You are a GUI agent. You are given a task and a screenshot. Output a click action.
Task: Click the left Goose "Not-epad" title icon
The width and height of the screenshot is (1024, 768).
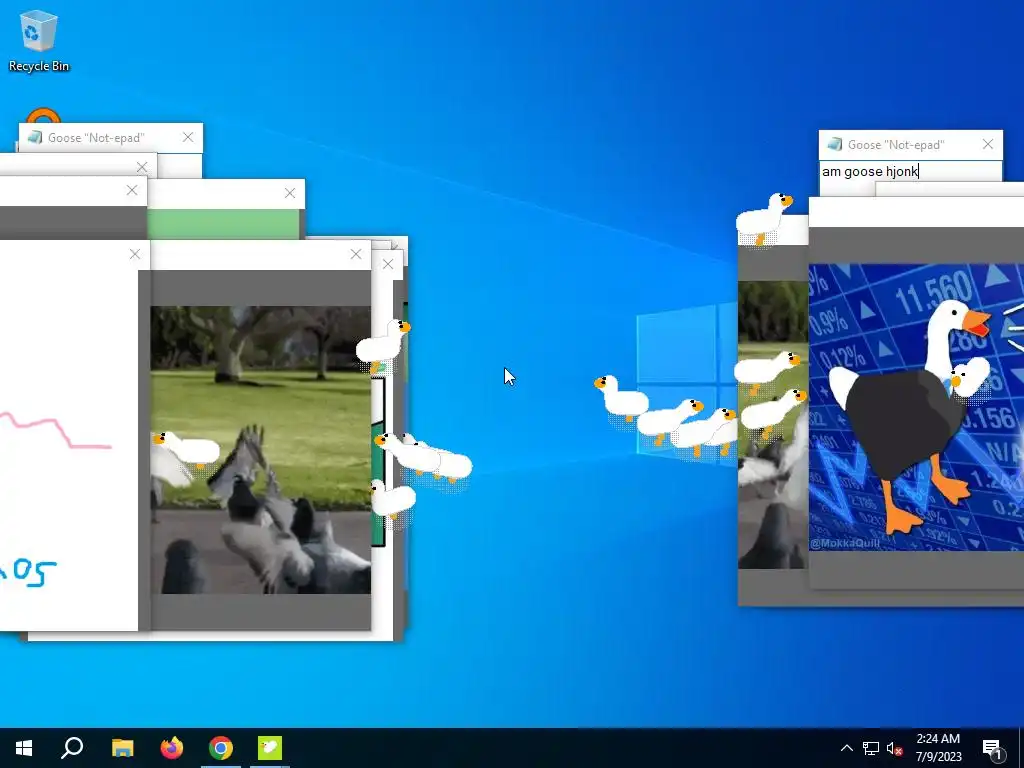click(x=35, y=138)
